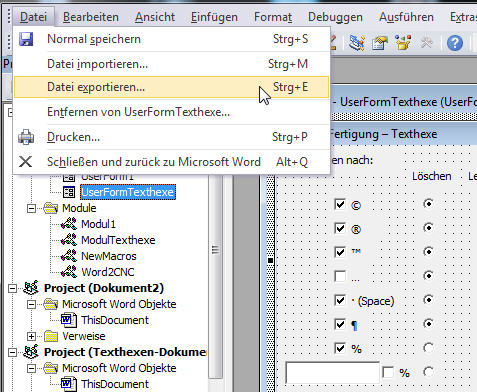Select Löschen radio button for ellipsis row
This screenshot has width=477, height=392.
(428, 276)
